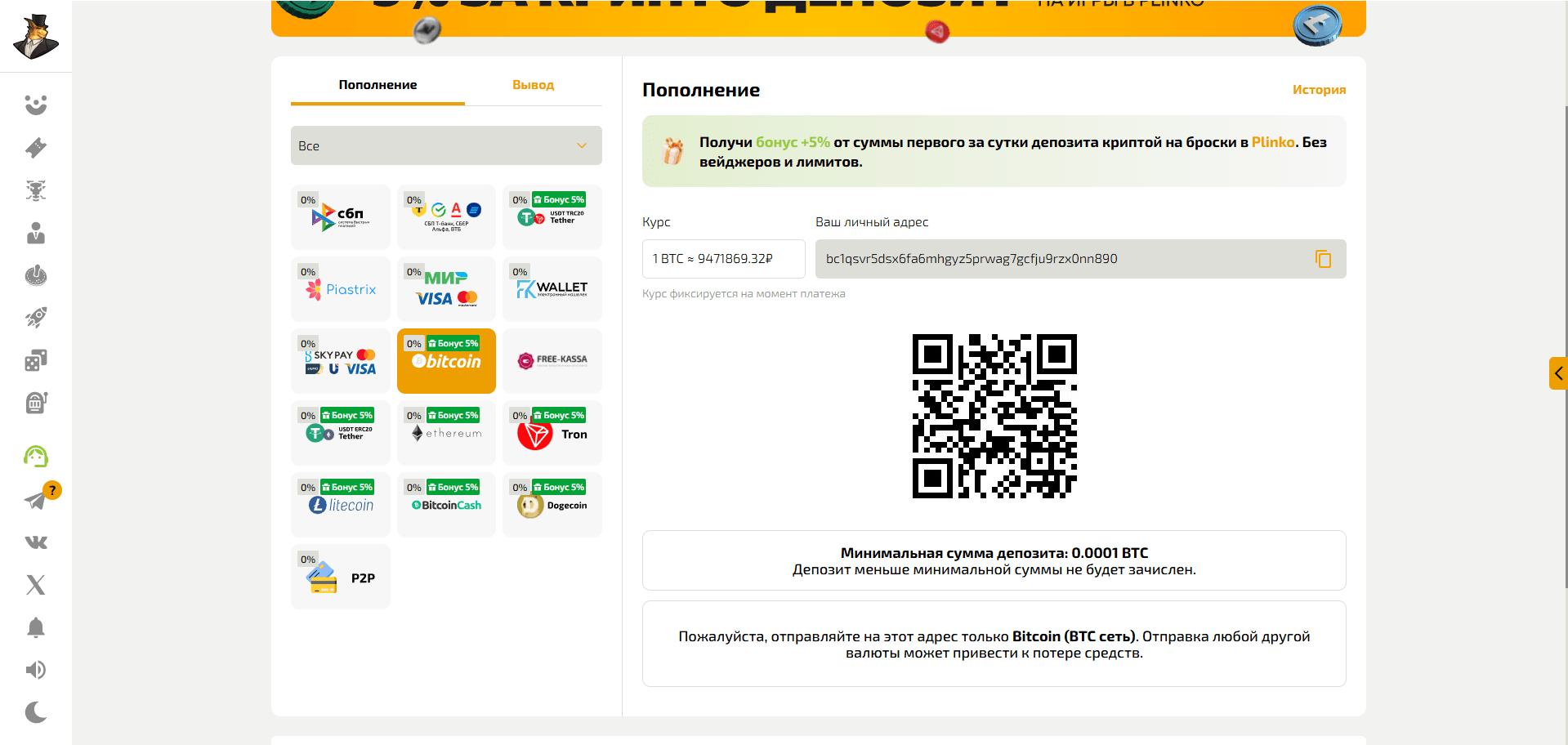This screenshot has width=1568, height=745.
Task: Click the 'Бонус 5%' badge on Tron
Action: [x=559, y=415]
